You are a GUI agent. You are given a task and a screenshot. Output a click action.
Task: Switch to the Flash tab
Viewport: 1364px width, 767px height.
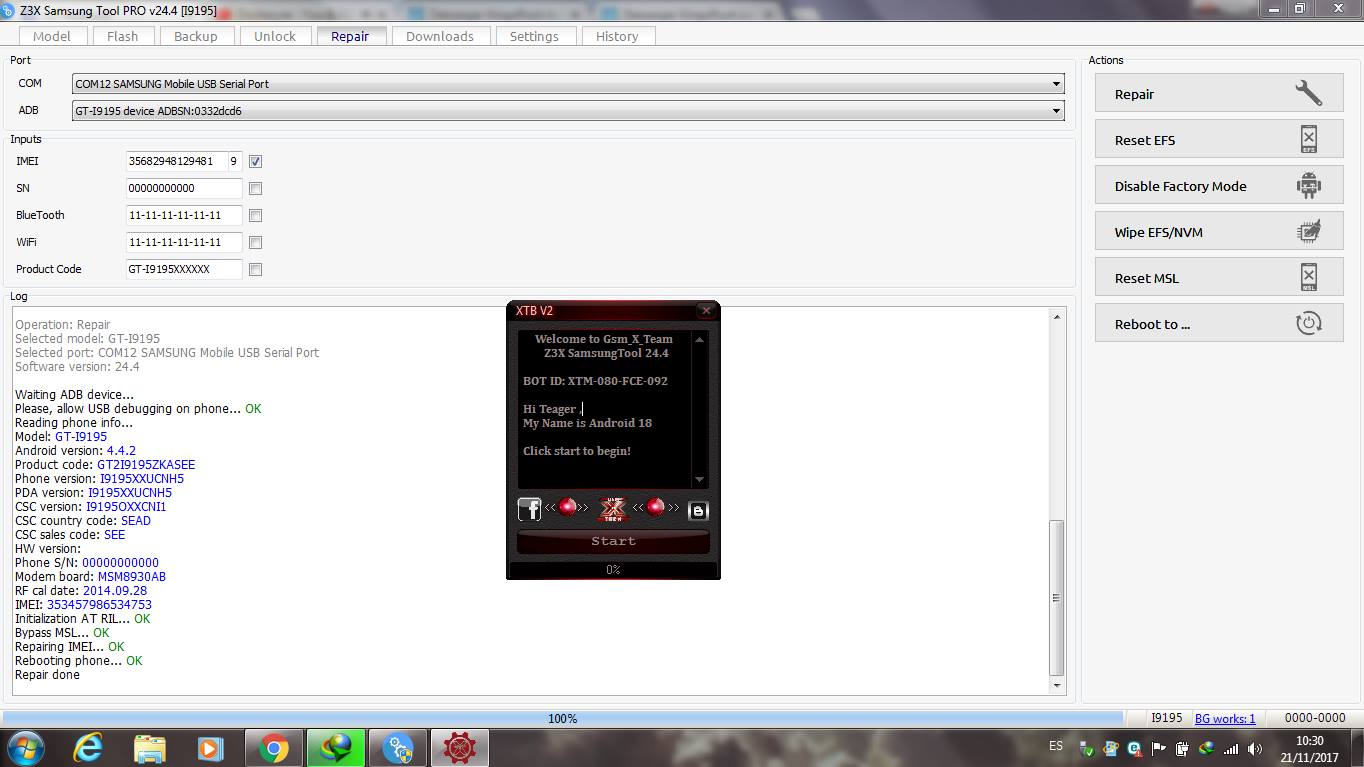[x=122, y=36]
